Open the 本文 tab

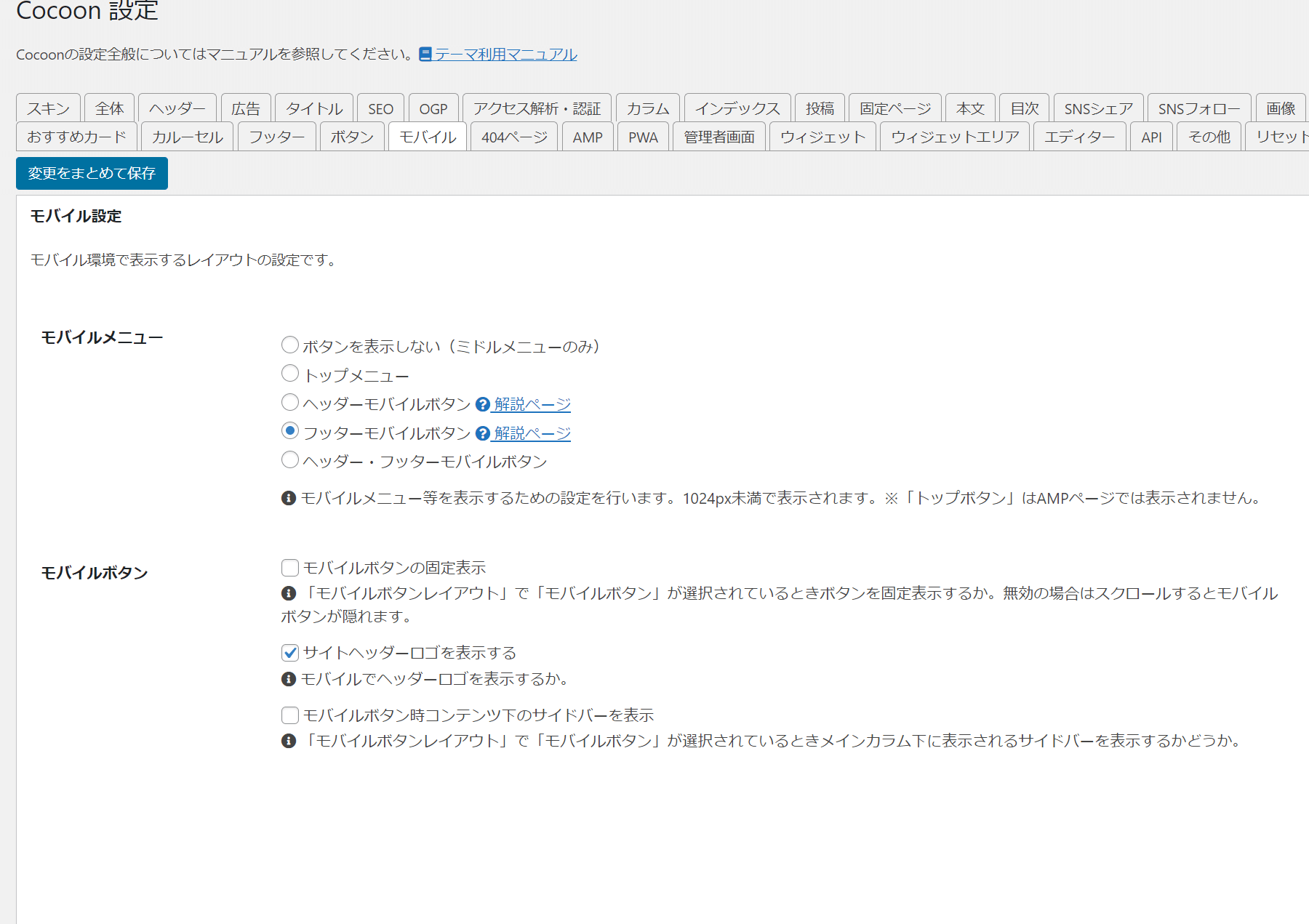(970, 108)
